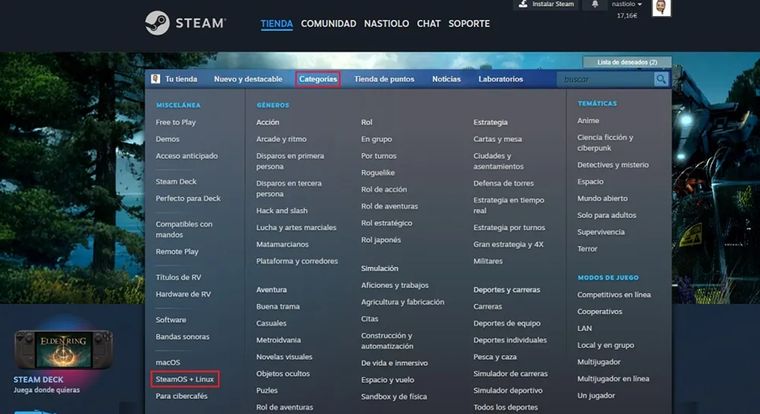Open Tienda de puntos
Viewport: 760px width, 414px height.
tap(385, 79)
